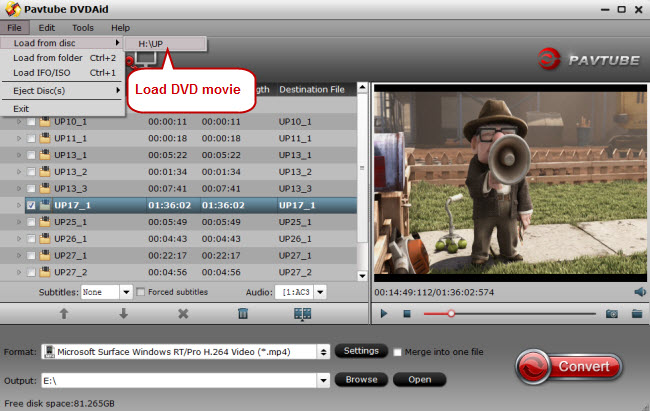This screenshot has width=650, height=411.
Task: Uncheck the UP17_1 title checkbox
Action: click(31, 205)
